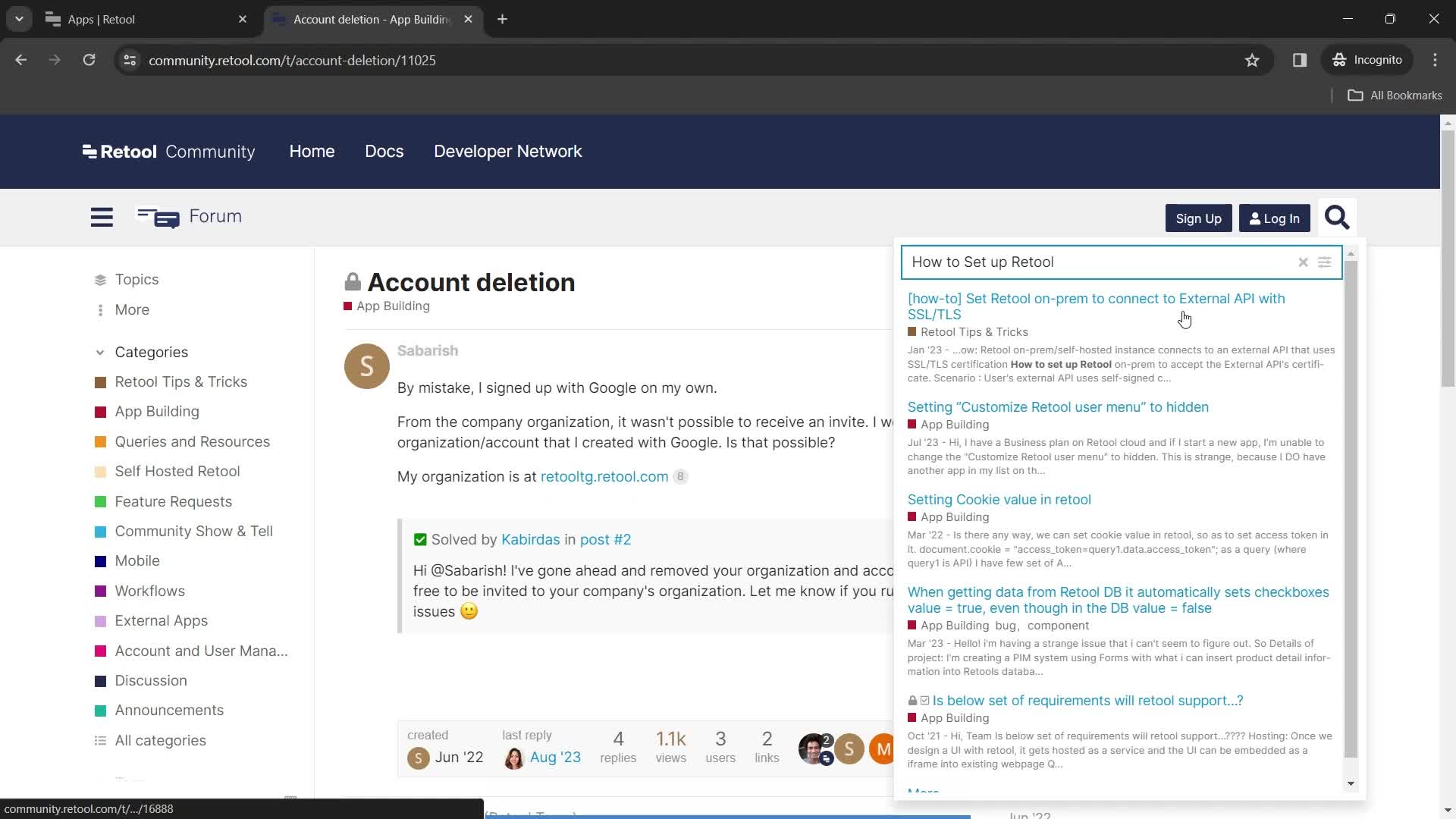Open Chrome three-dot menu
The width and height of the screenshot is (1456, 819).
[x=1435, y=60]
